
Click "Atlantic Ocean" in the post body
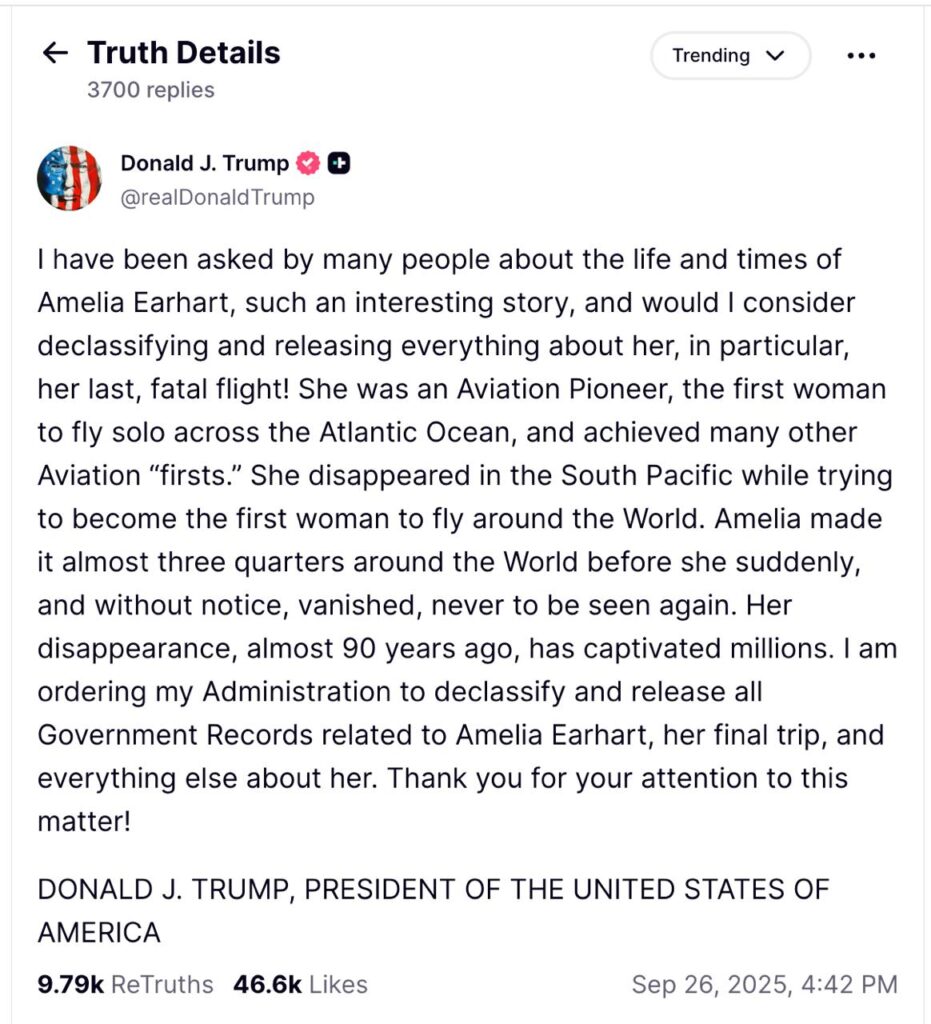tap(434, 432)
